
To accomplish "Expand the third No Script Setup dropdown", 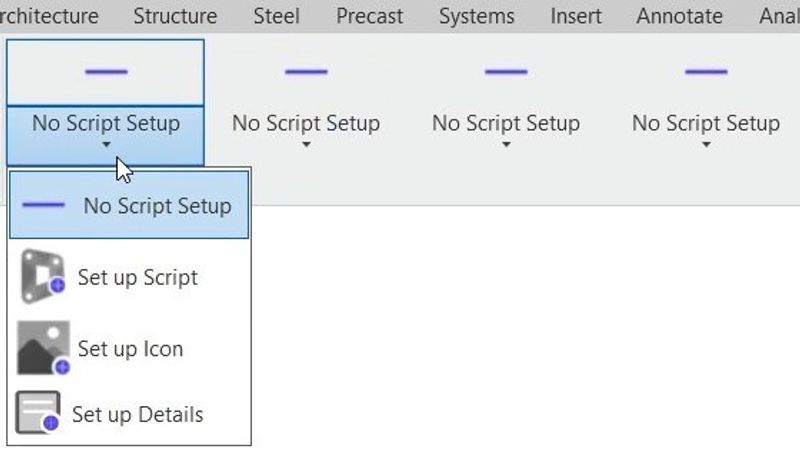I will [x=506, y=146].
